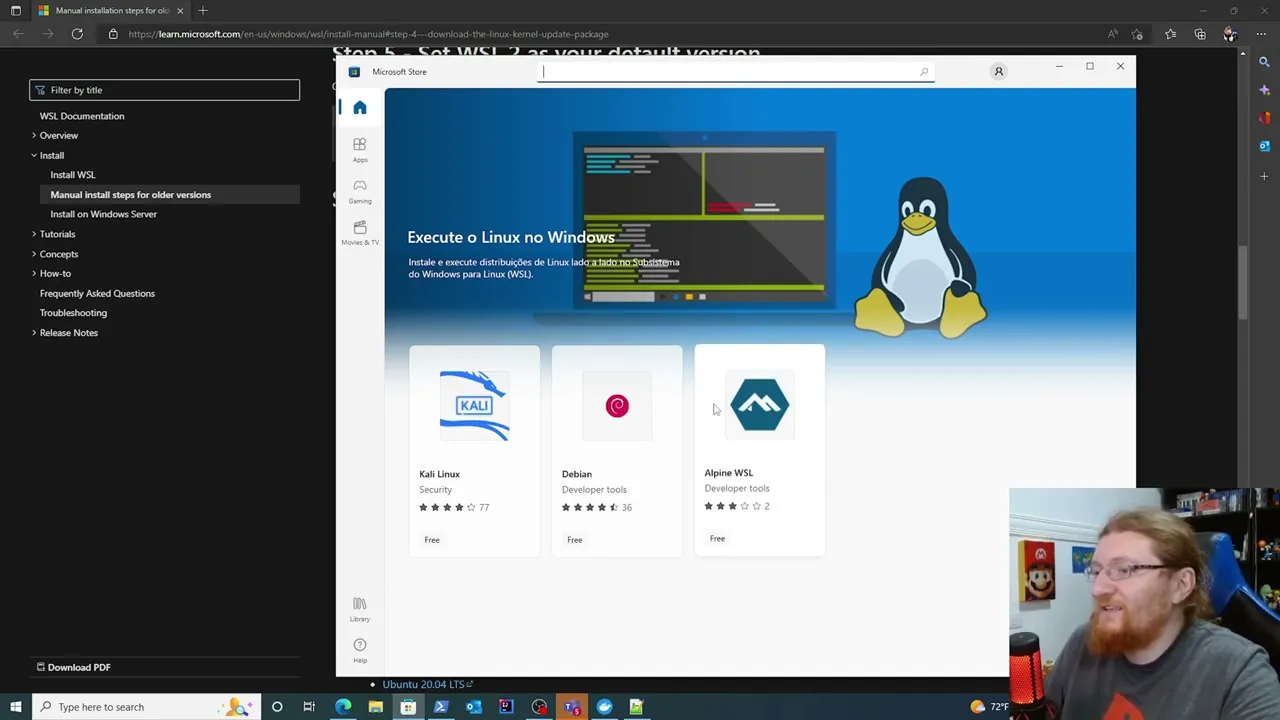Open Outlook icon in Edge sidebar
Screen dimensions: 1280x720
coord(1265,147)
